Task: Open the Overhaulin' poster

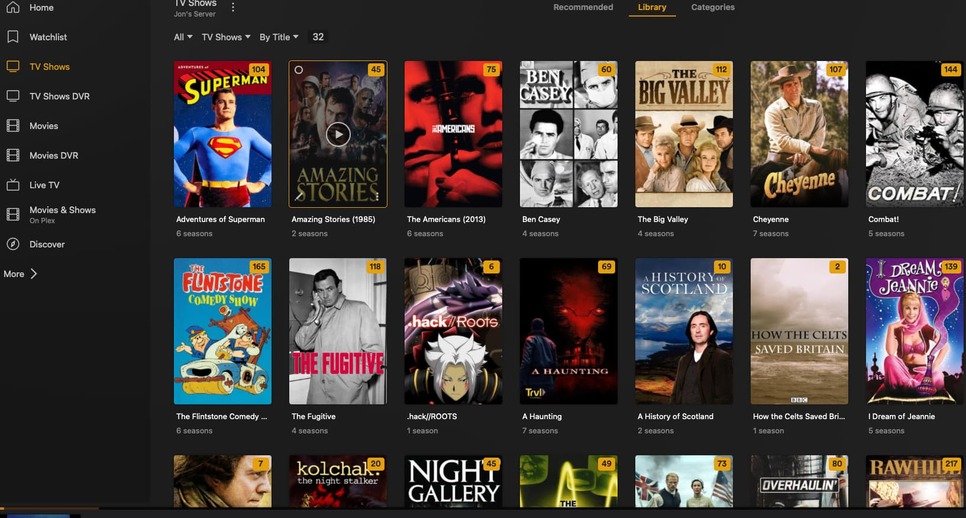Action: (x=799, y=481)
